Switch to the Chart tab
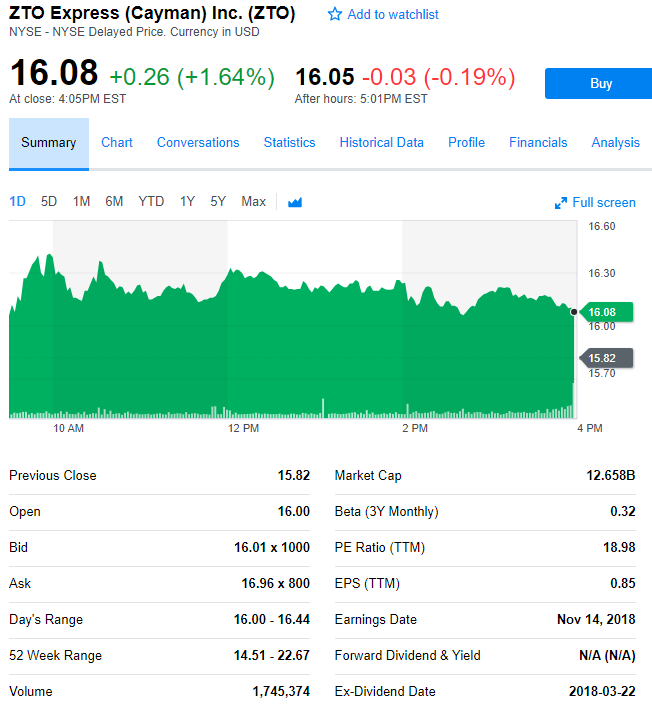Viewport: 652px width, 704px height. coord(117,143)
